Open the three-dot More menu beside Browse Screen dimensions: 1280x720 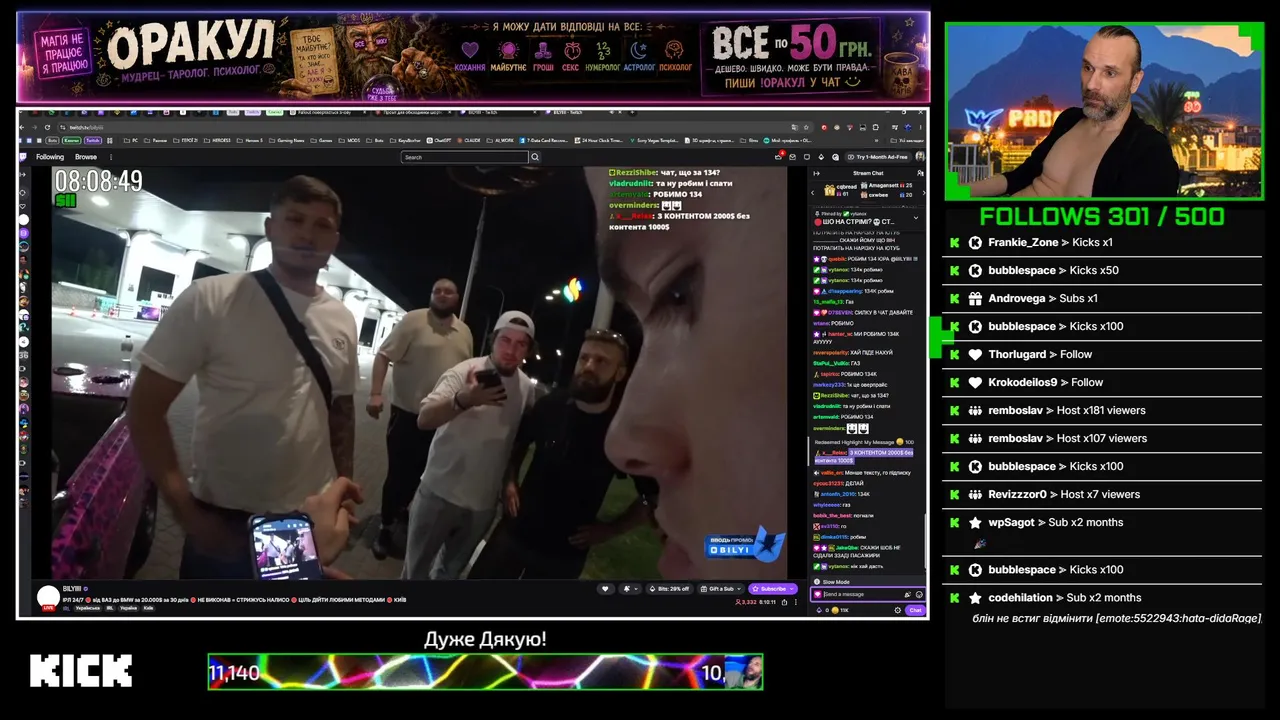109,157
